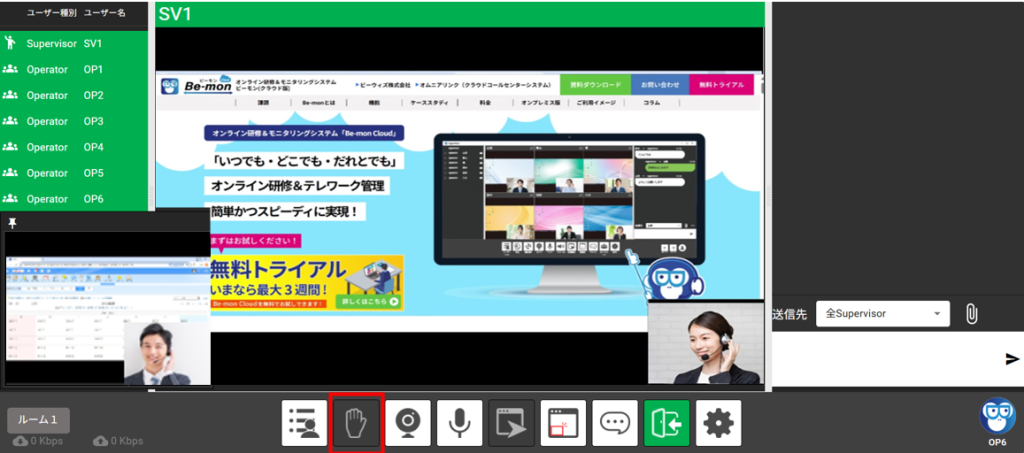The height and width of the screenshot is (453, 1024).
Task: Leave the room via the green exit icon
Action: click(x=667, y=423)
